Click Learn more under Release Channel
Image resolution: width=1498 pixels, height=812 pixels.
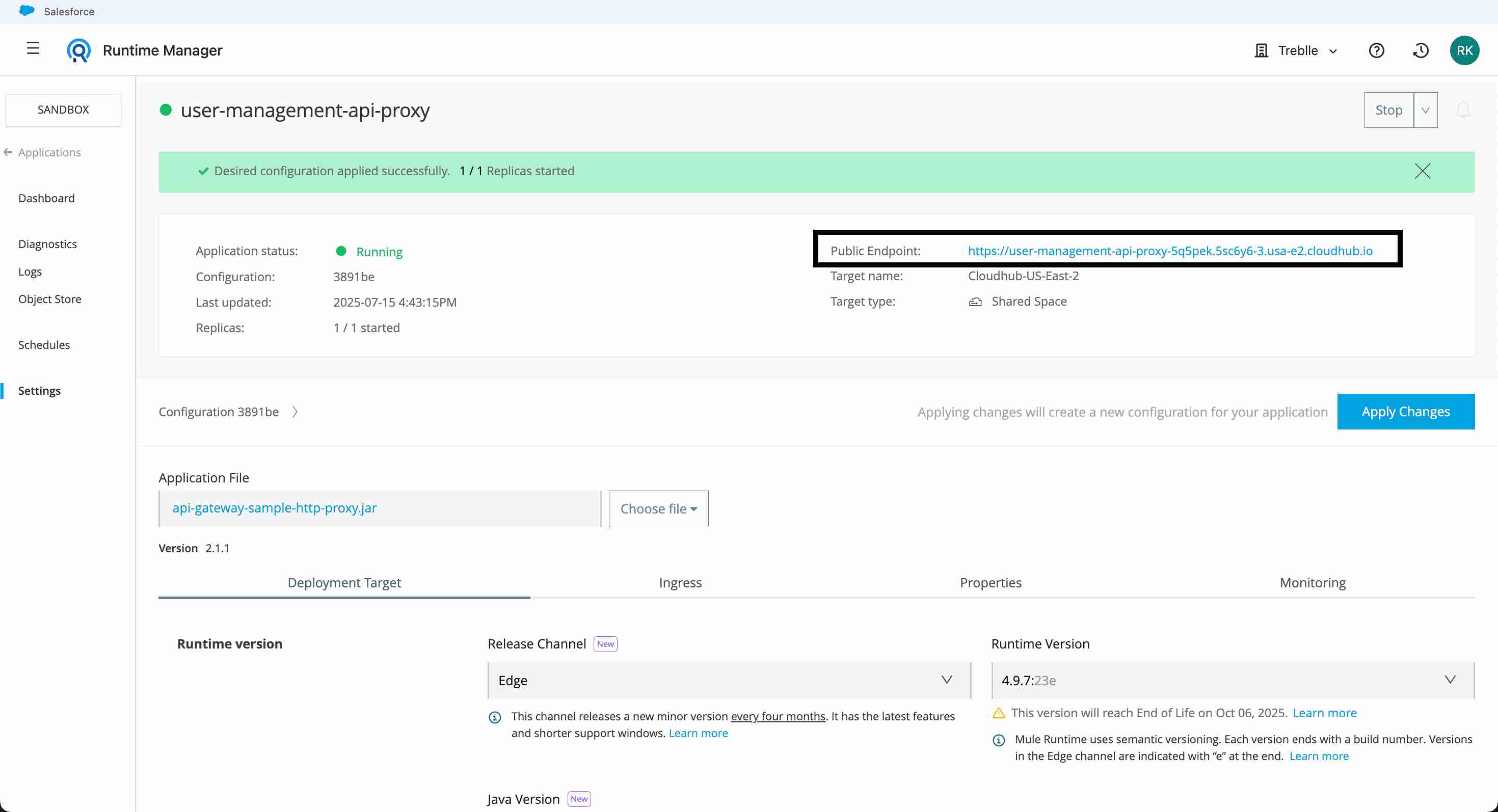click(699, 733)
